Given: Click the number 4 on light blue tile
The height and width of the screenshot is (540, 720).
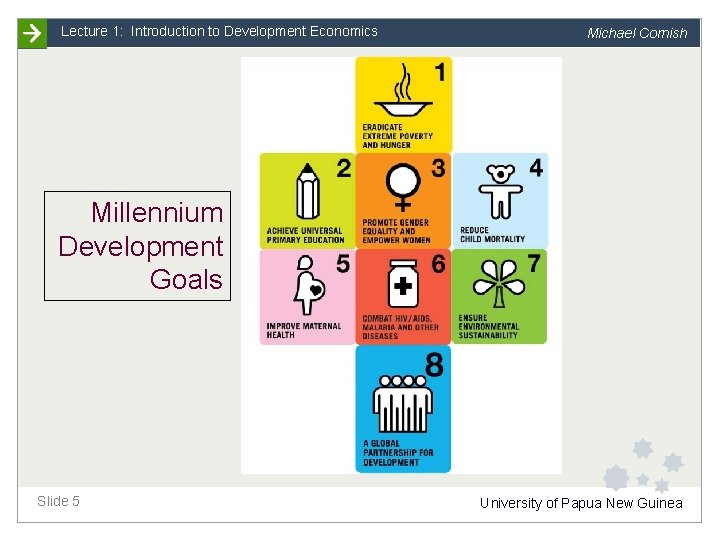Looking at the screenshot, I should [x=536, y=168].
